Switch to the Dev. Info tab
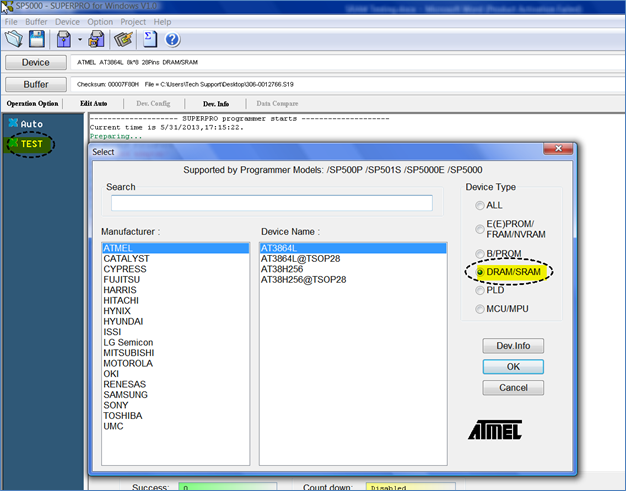The image size is (643, 500). click(x=215, y=103)
